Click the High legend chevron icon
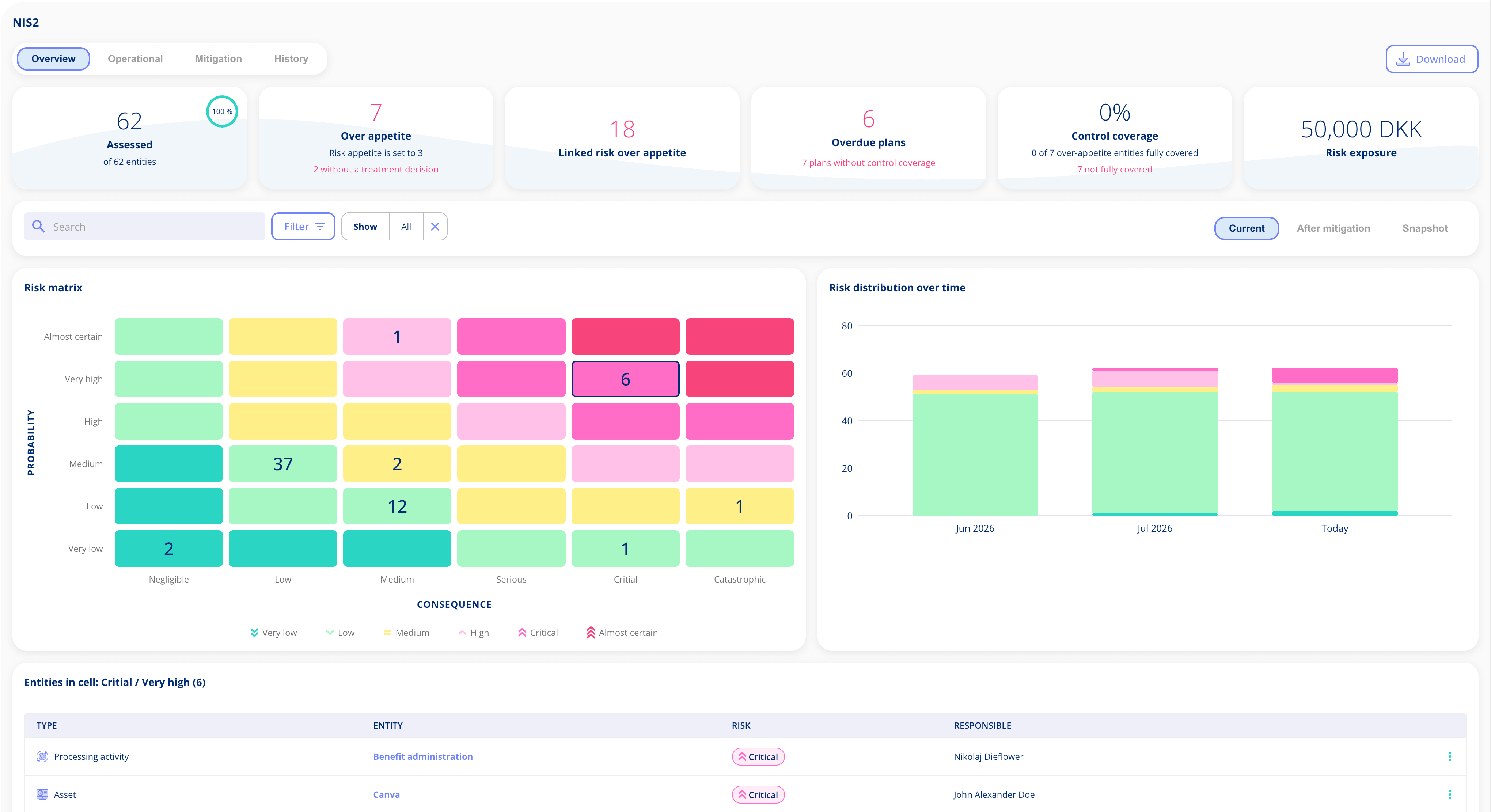The width and height of the screenshot is (1491, 812). click(x=462, y=632)
